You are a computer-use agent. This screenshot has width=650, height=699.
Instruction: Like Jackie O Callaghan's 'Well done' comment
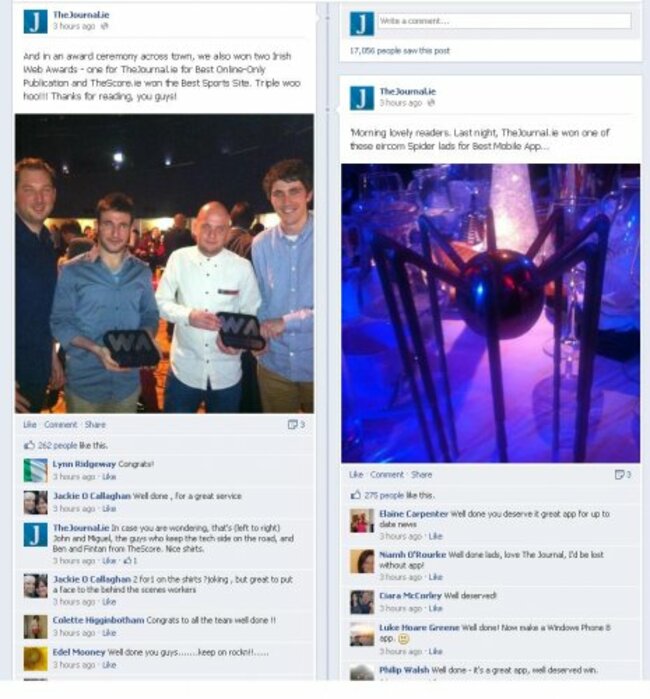109,508
